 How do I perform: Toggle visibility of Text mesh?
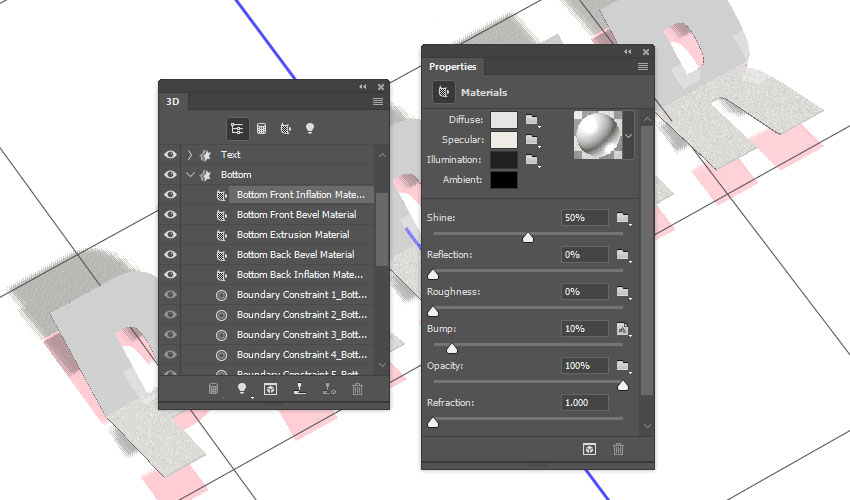tap(170, 155)
